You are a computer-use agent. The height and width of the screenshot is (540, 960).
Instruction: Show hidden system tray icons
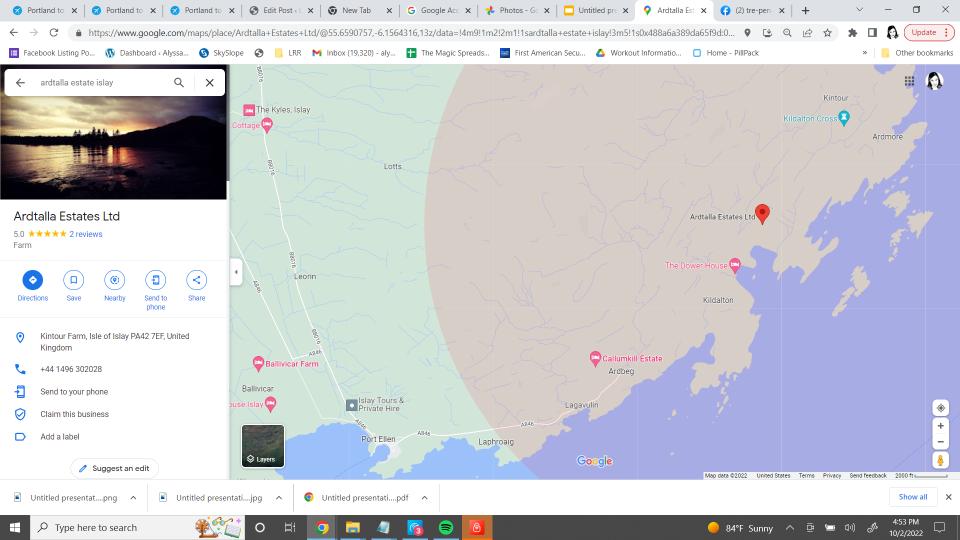pyautogui.click(x=790, y=528)
